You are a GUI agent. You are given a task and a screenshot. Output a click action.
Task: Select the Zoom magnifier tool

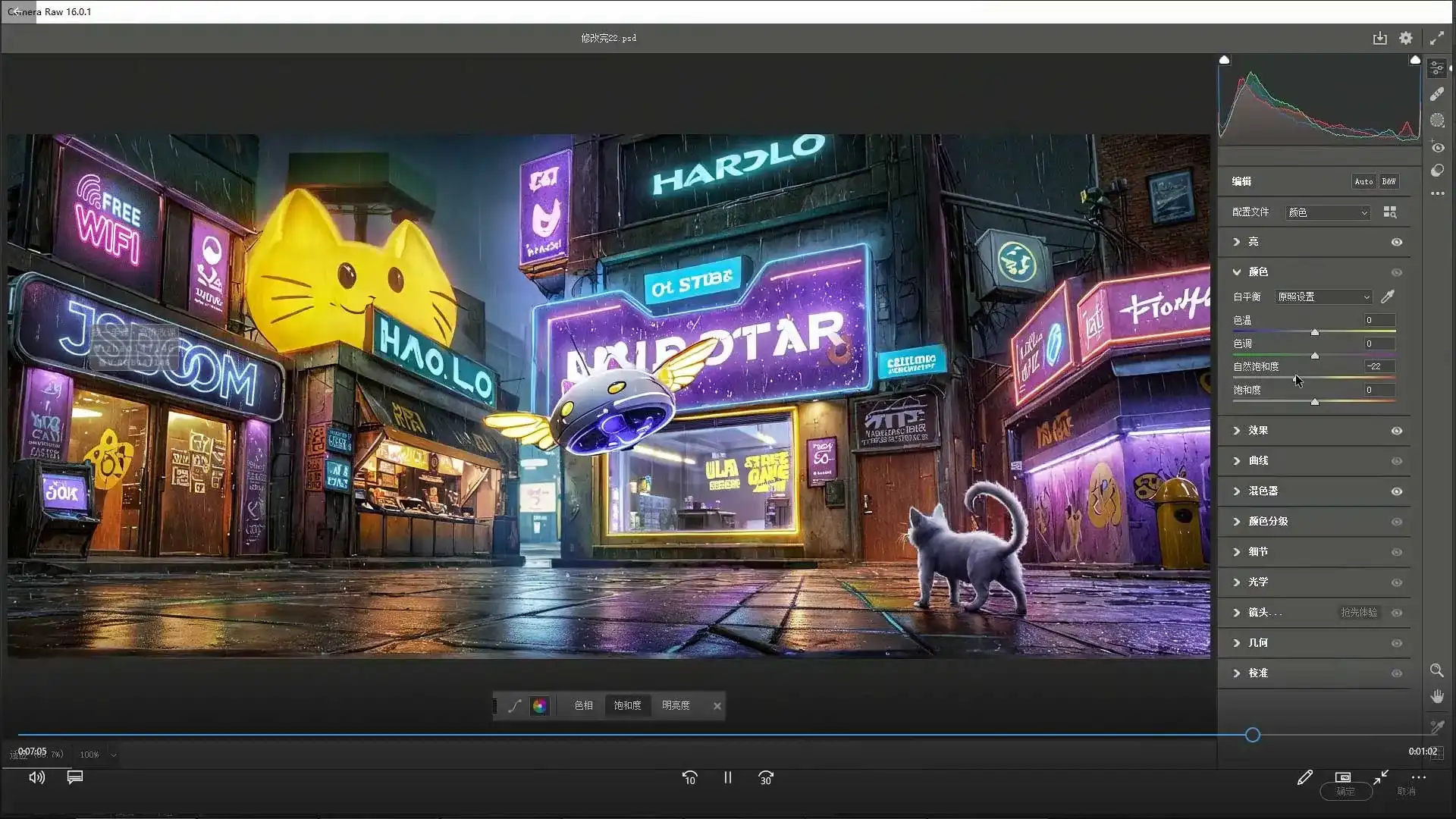(x=1436, y=671)
